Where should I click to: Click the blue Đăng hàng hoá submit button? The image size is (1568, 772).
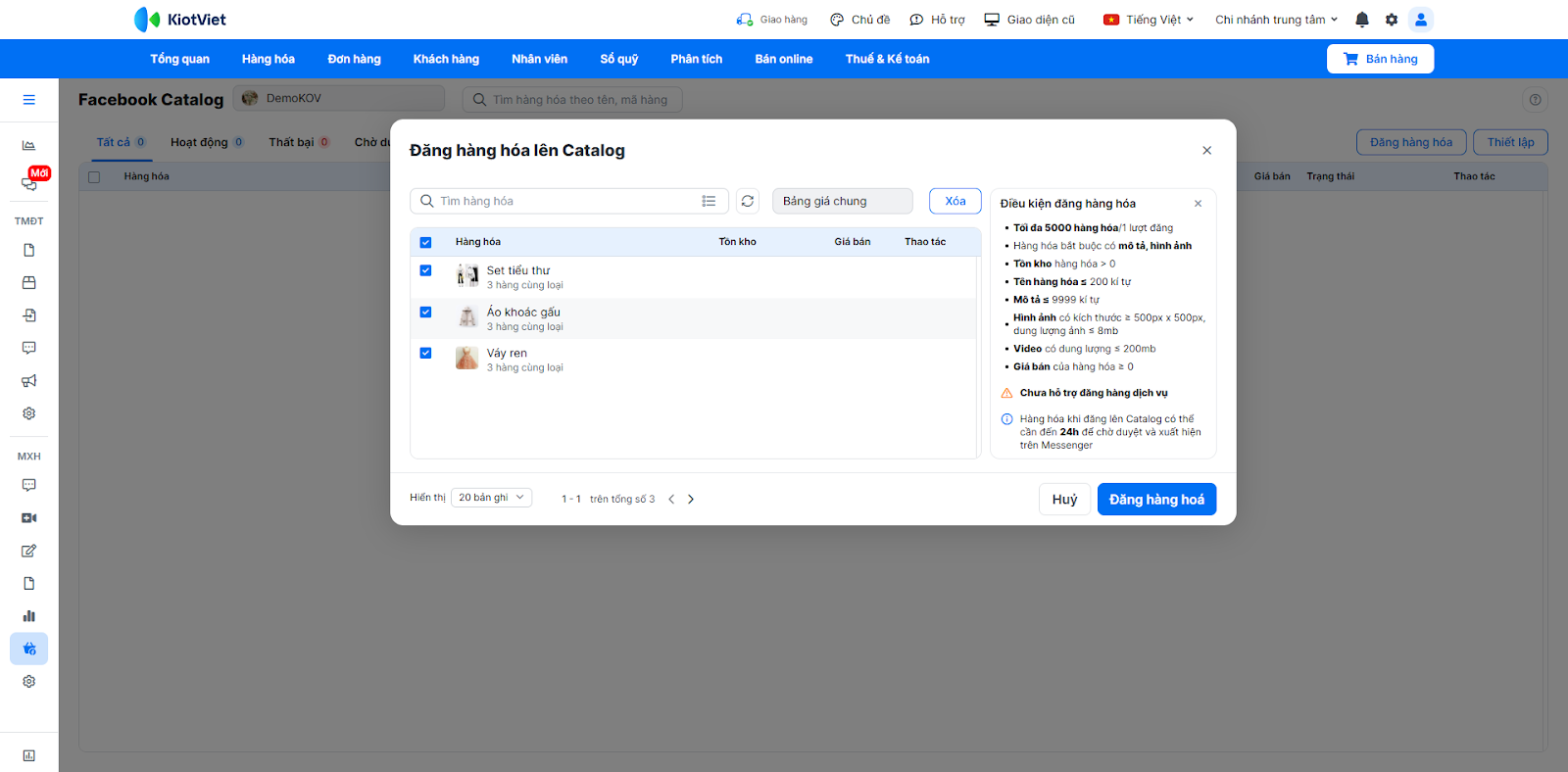click(1157, 500)
